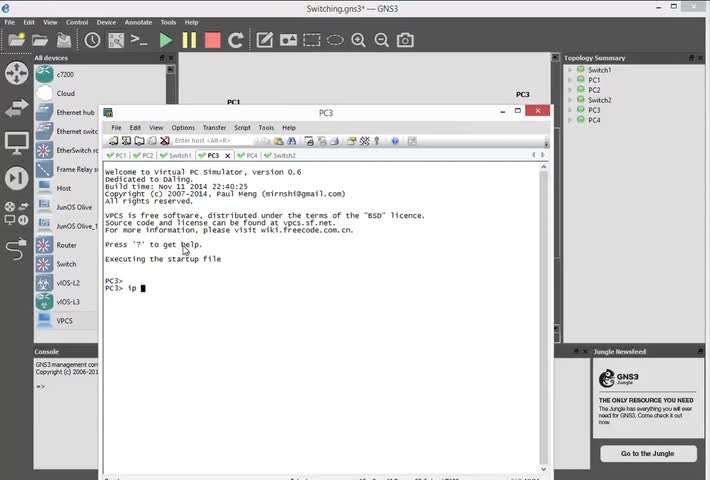Select the VPCS device in list
This screenshot has height=480, width=710.
tap(66, 321)
